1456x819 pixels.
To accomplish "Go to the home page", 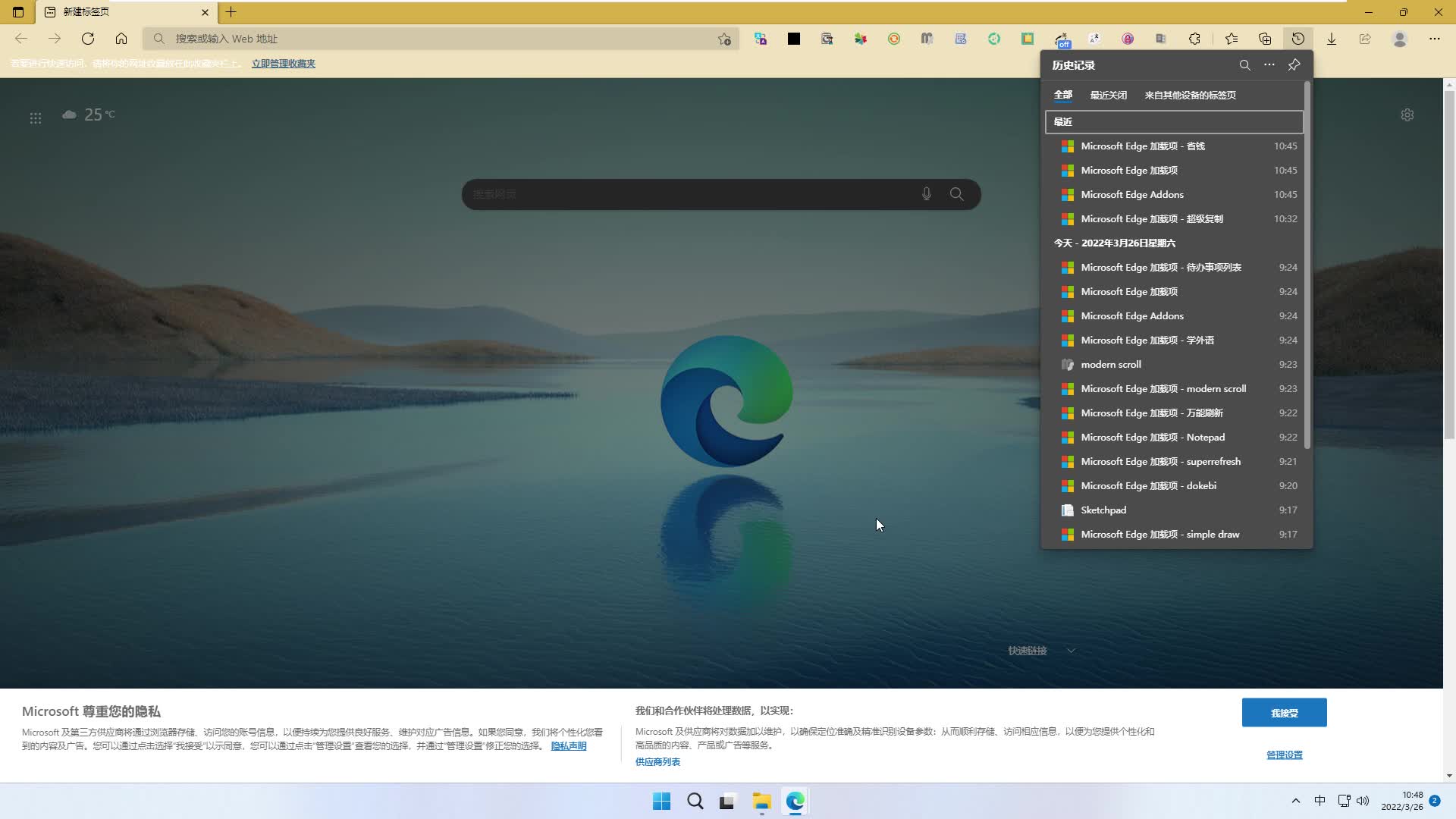I will [x=121, y=39].
